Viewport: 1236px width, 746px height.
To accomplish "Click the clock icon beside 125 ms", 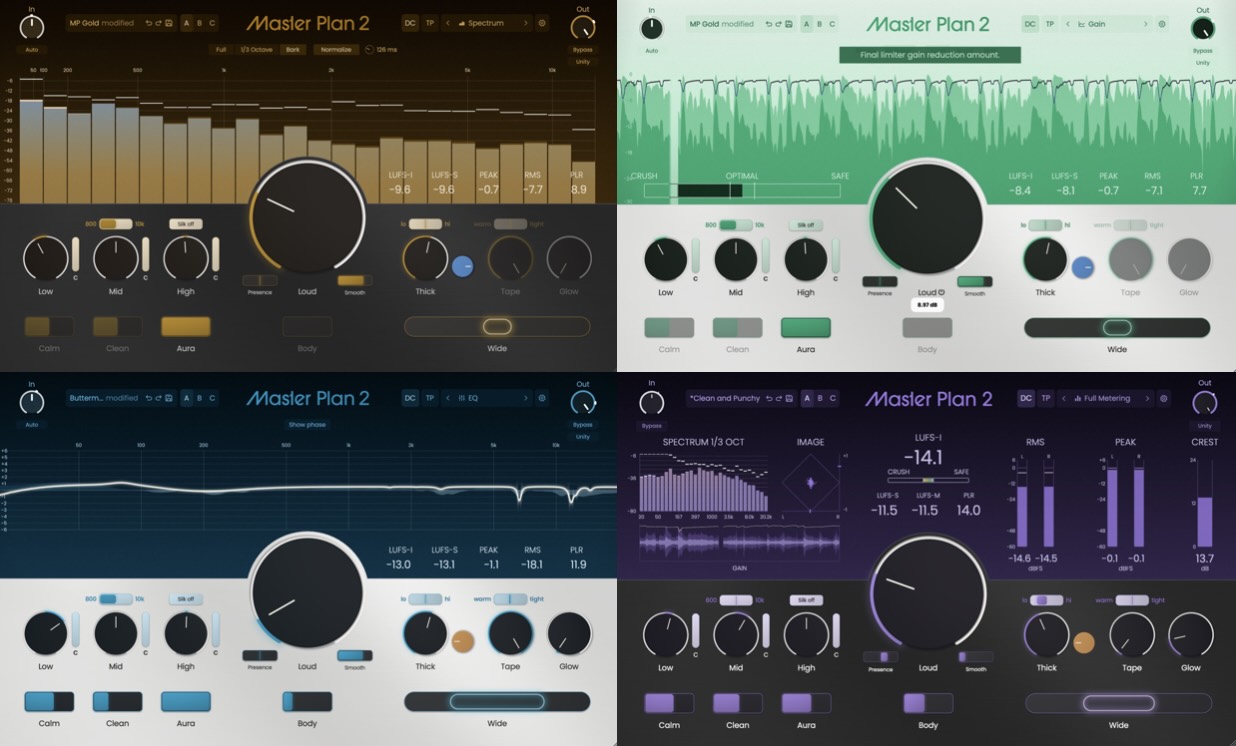I will 368,49.
